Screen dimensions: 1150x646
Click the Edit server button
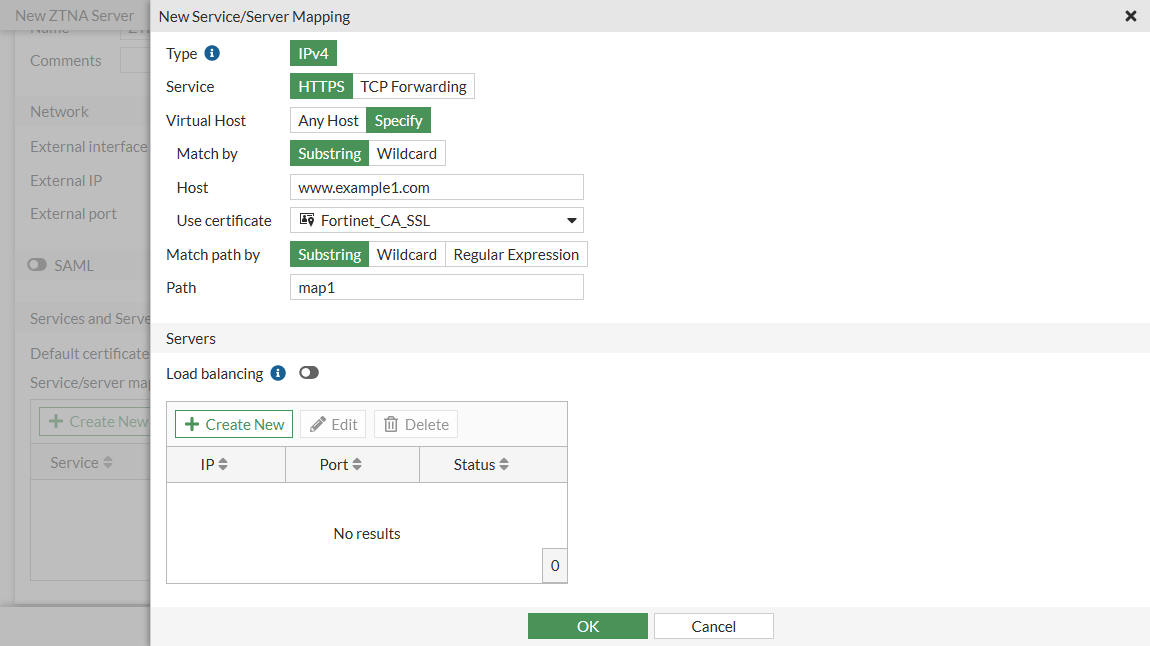[333, 424]
